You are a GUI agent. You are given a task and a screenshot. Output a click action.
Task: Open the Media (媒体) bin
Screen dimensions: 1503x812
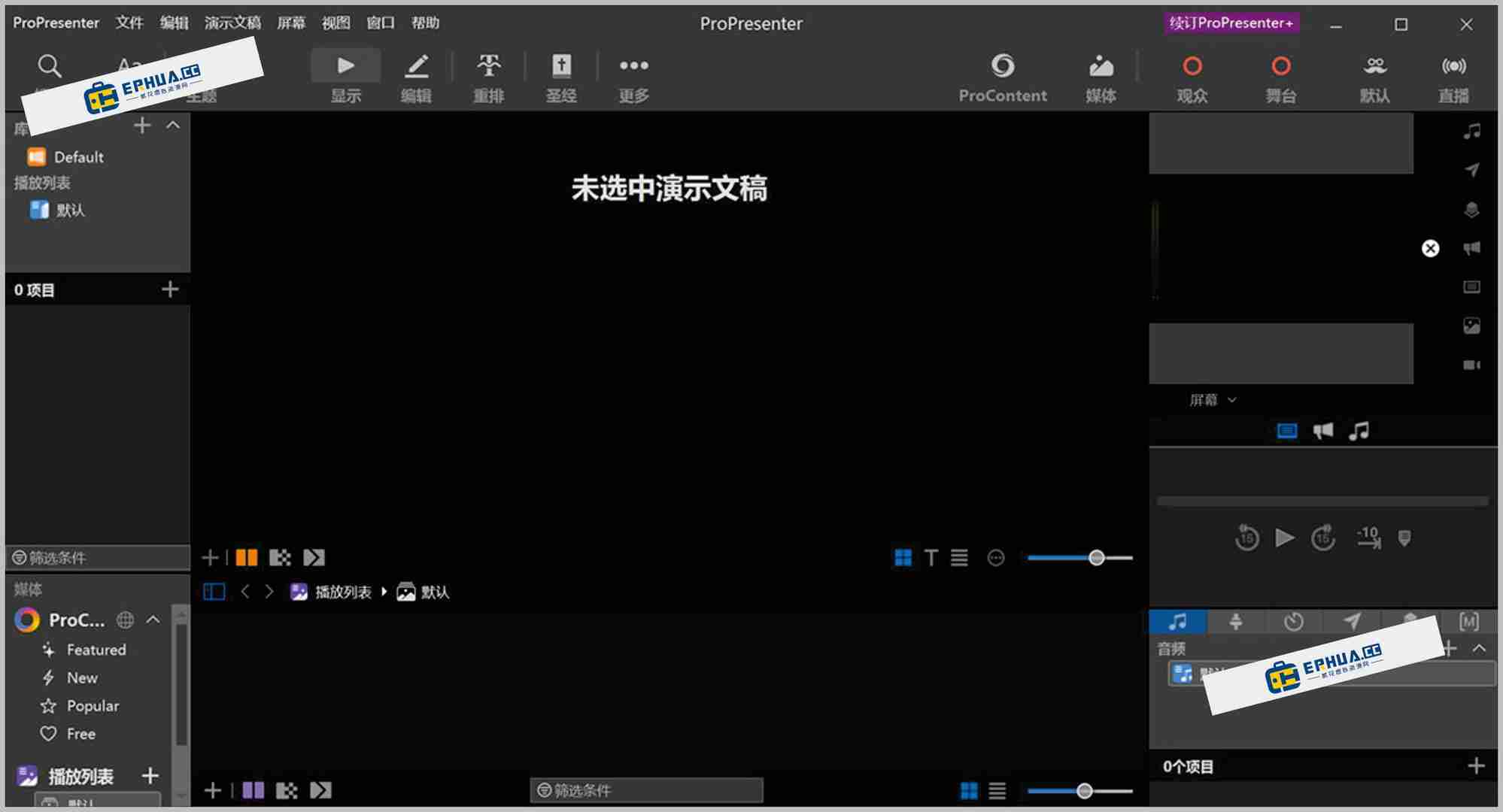pyautogui.click(x=1101, y=77)
